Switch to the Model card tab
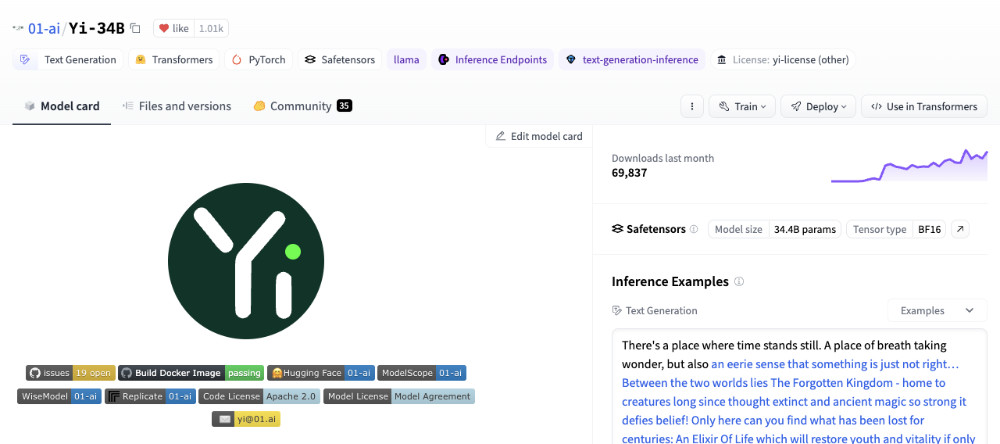This screenshot has width=1000, height=444. (62, 107)
